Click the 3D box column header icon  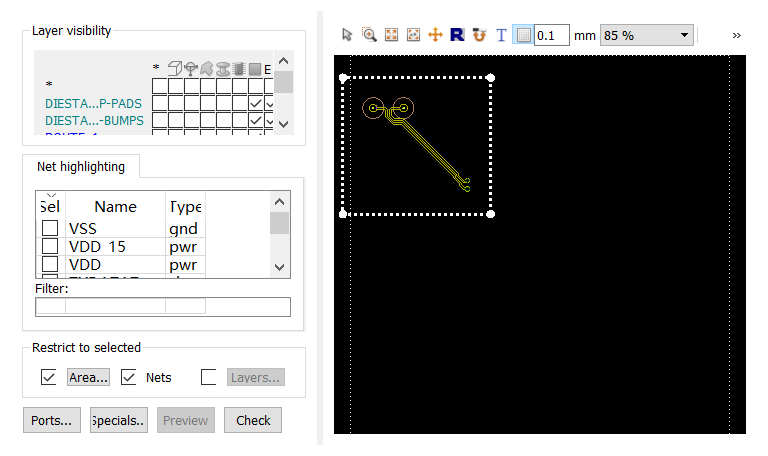coord(175,69)
